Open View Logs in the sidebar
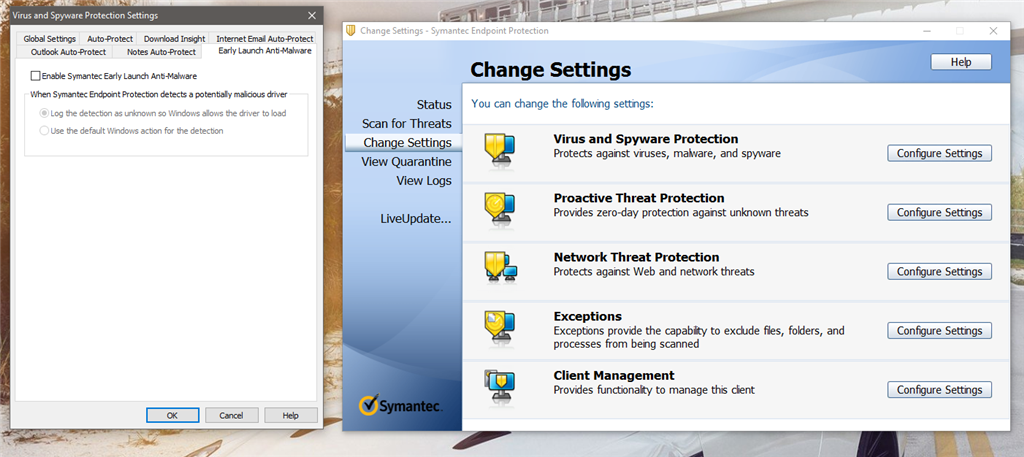The height and width of the screenshot is (457, 1024). tap(424, 181)
